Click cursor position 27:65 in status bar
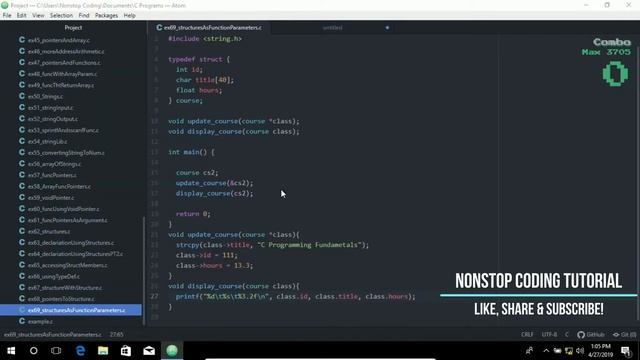 click(117, 334)
